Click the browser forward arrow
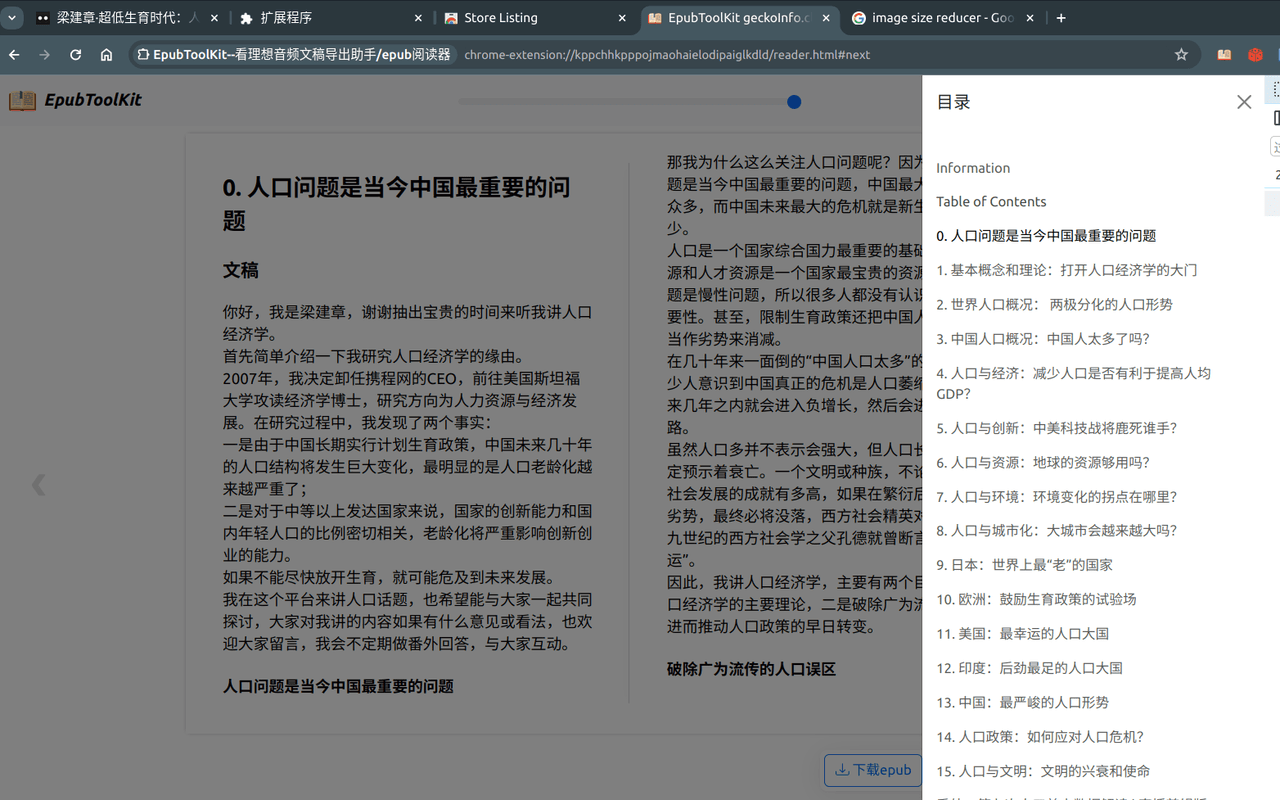 [43, 55]
